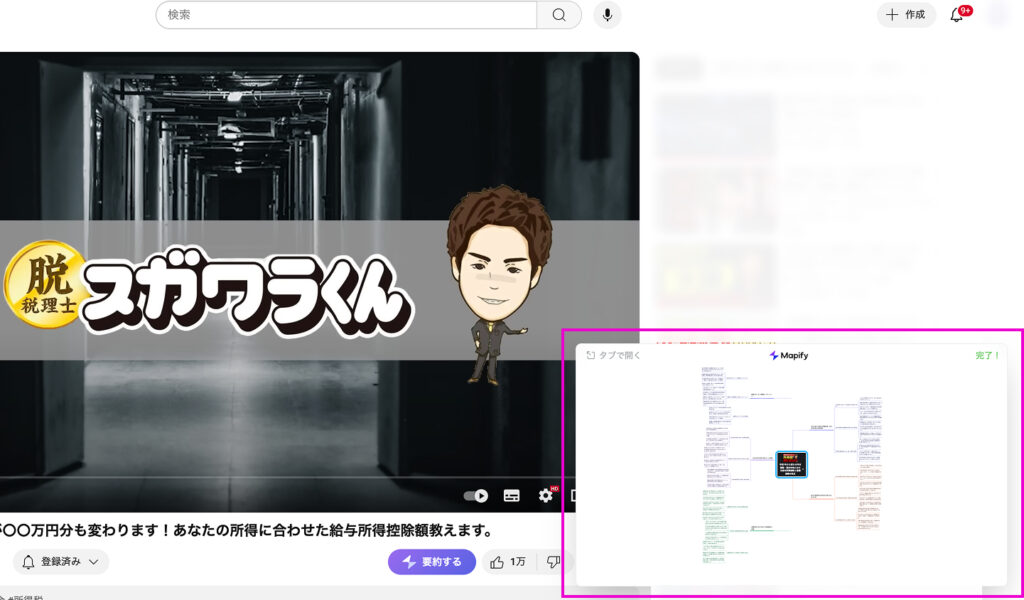
Task: Like the video with thumbs up
Action: coord(508,562)
